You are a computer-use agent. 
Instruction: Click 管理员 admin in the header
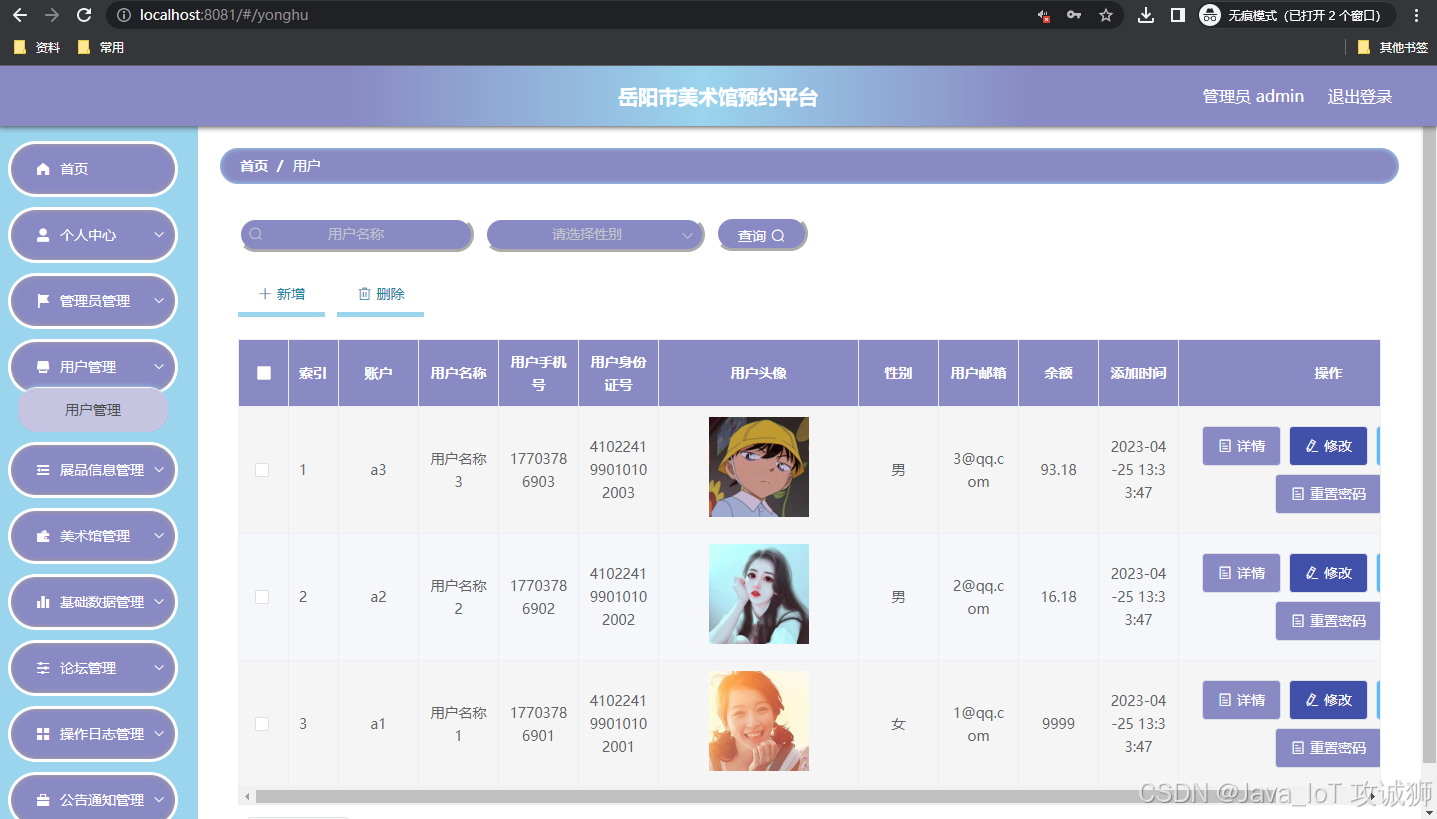click(x=1253, y=96)
